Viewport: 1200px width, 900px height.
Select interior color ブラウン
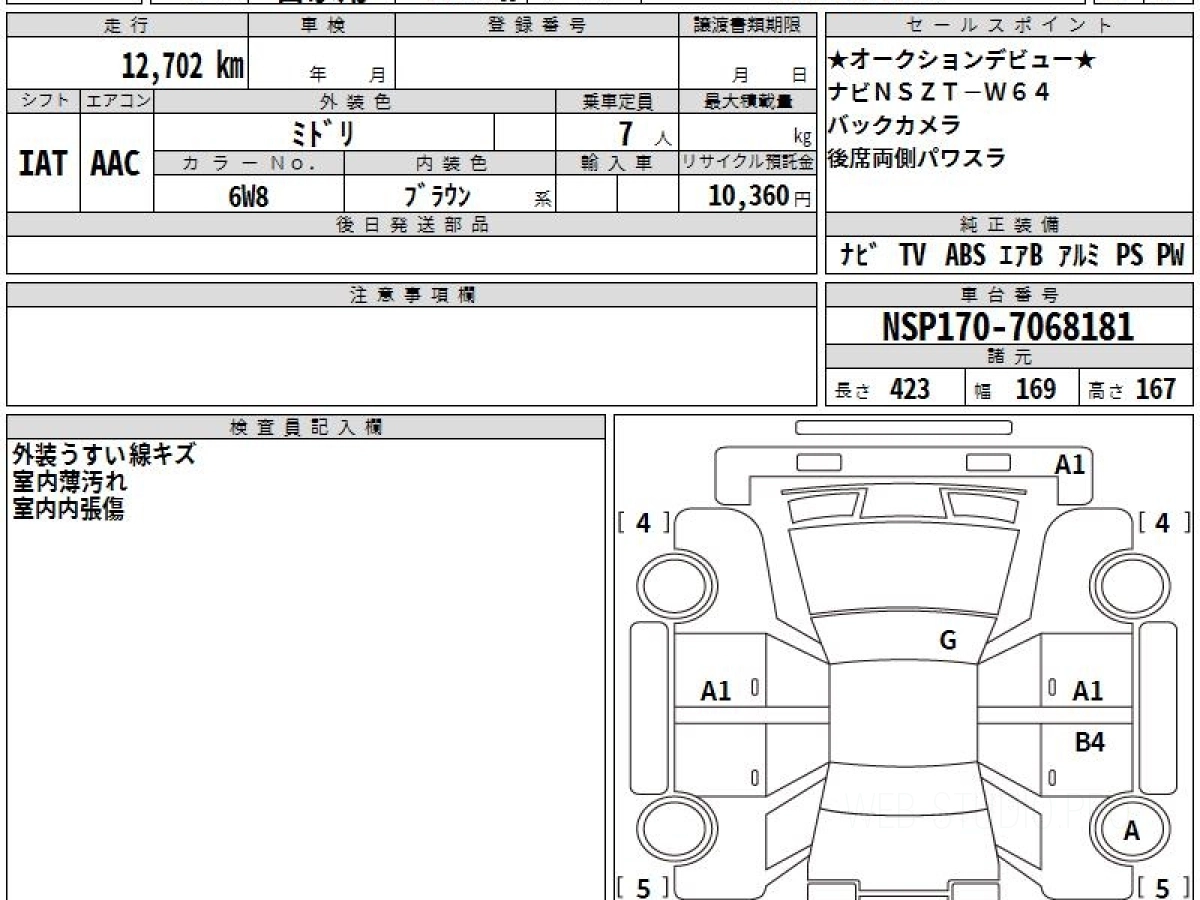(438, 195)
